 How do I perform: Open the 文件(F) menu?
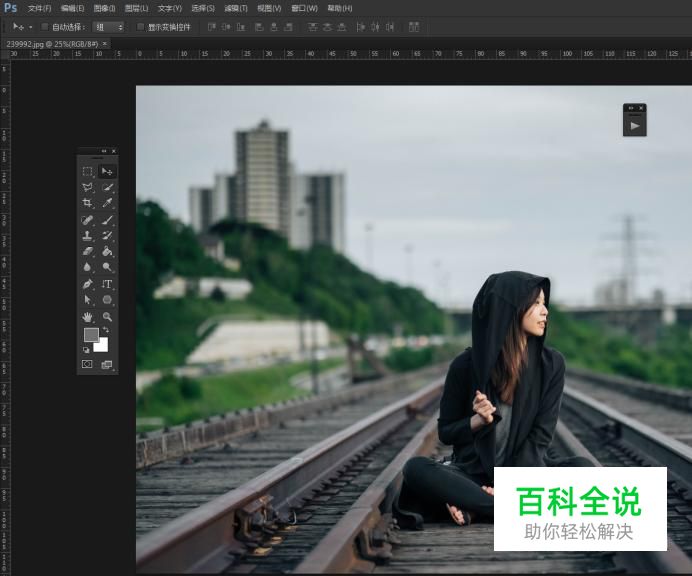(x=39, y=8)
